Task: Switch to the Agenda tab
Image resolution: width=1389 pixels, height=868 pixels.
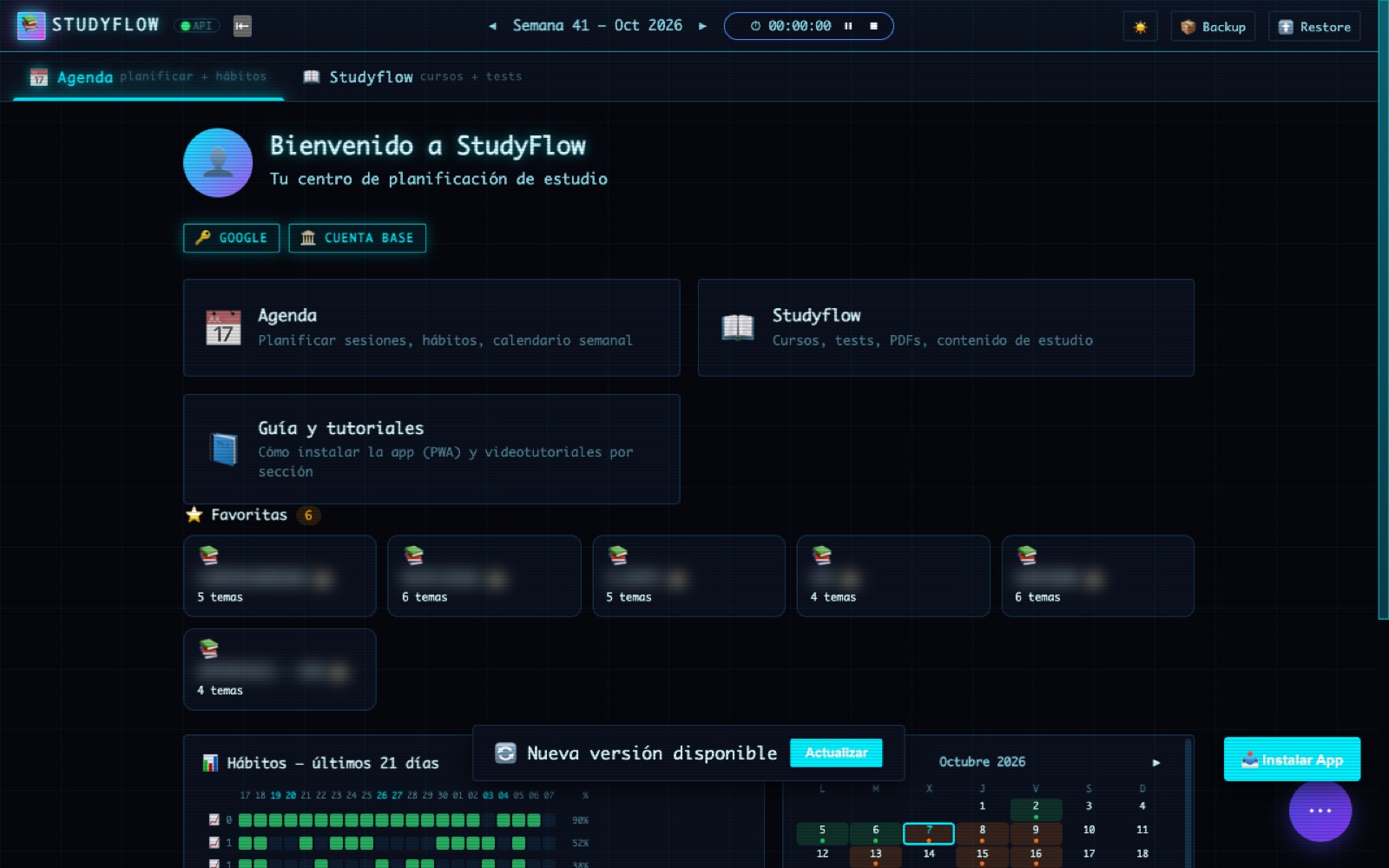Action: [x=148, y=77]
